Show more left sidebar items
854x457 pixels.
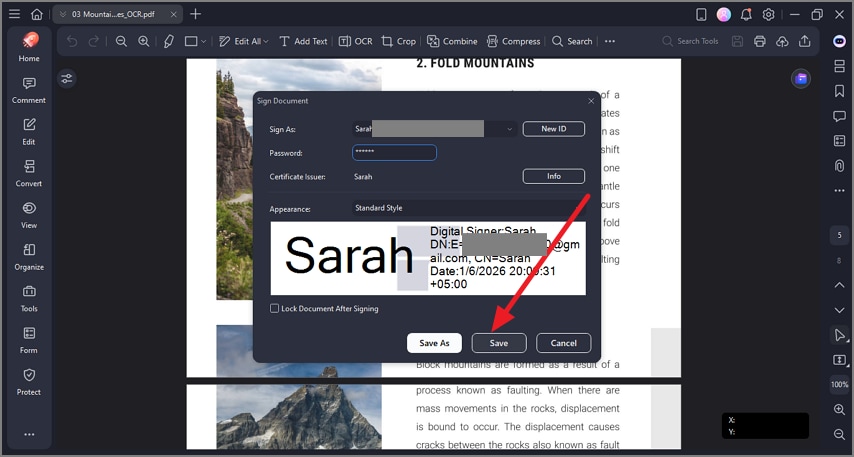pos(29,435)
